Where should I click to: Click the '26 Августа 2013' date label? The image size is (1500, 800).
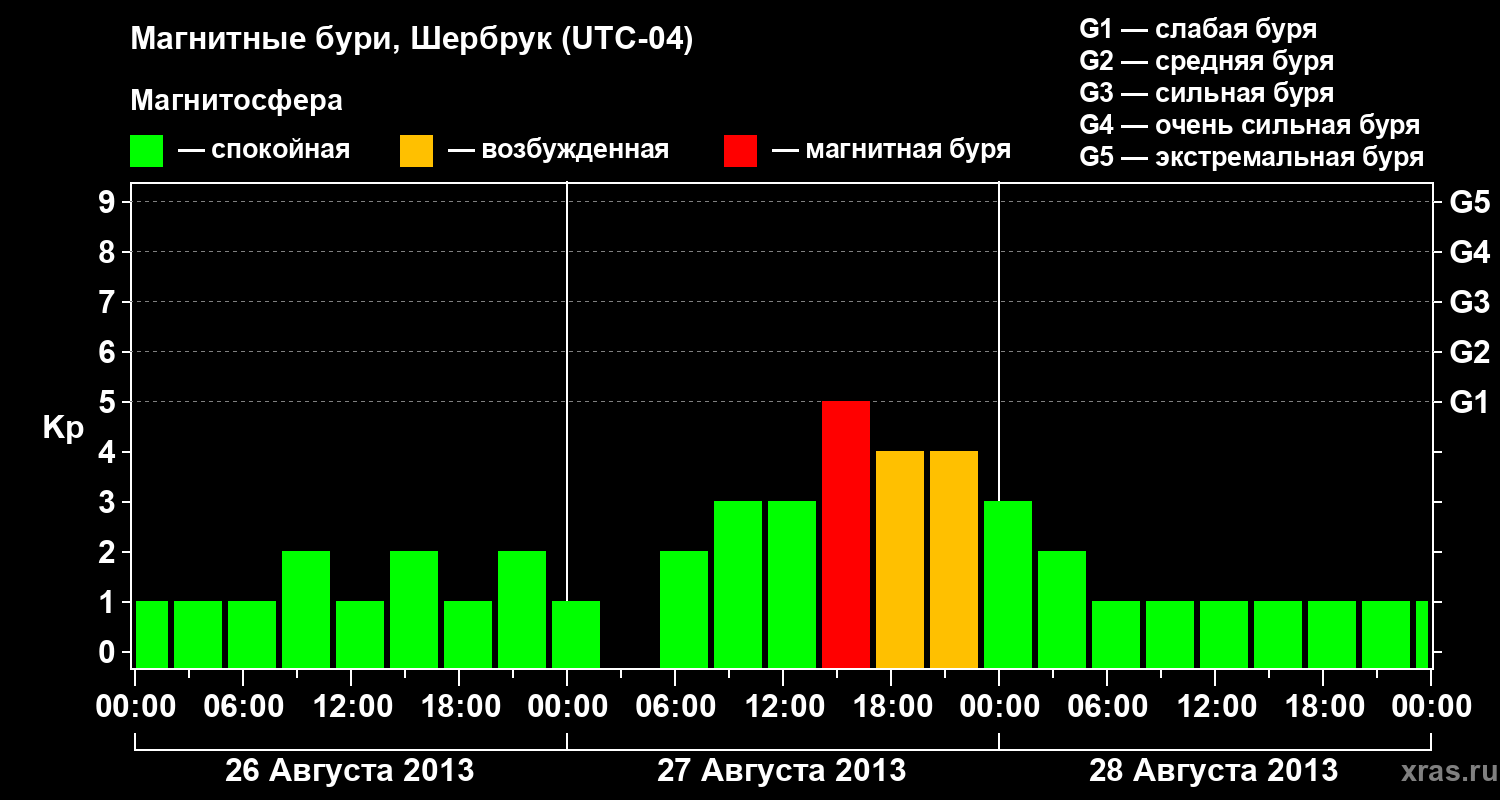click(x=350, y=771)
